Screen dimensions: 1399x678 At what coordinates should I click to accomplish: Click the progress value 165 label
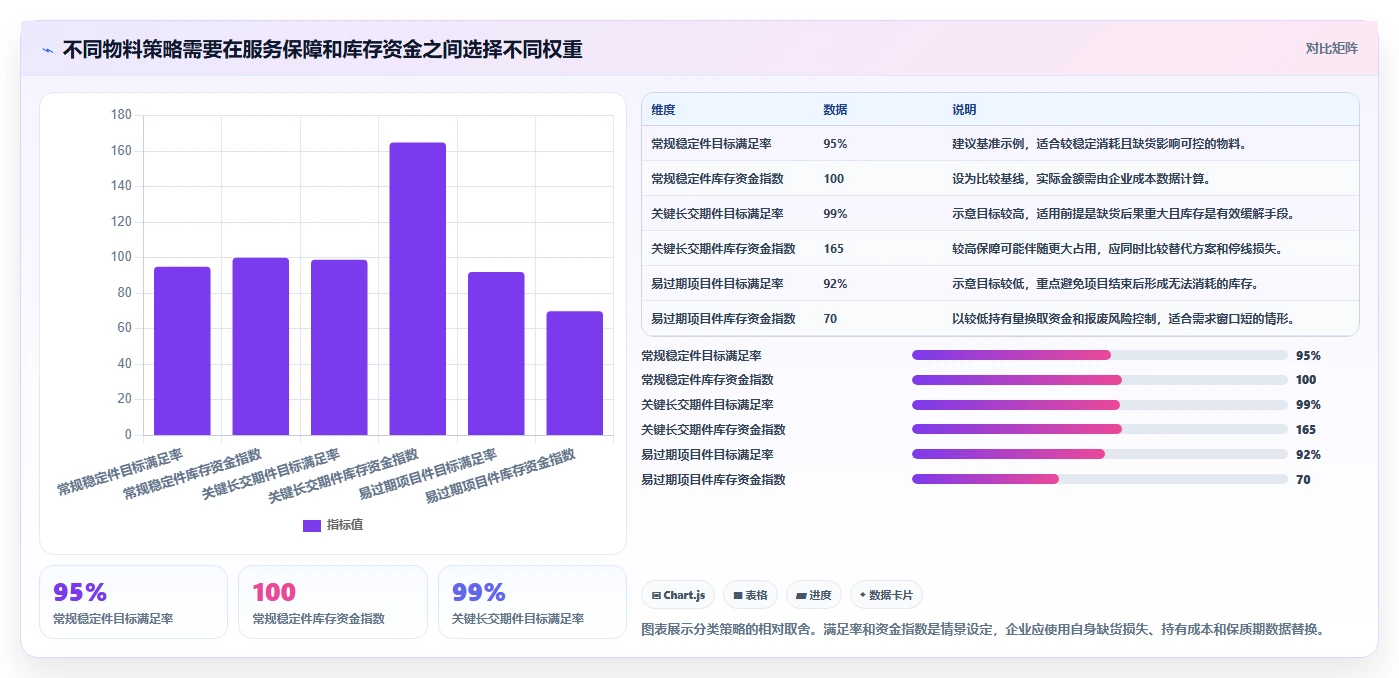1306,430
